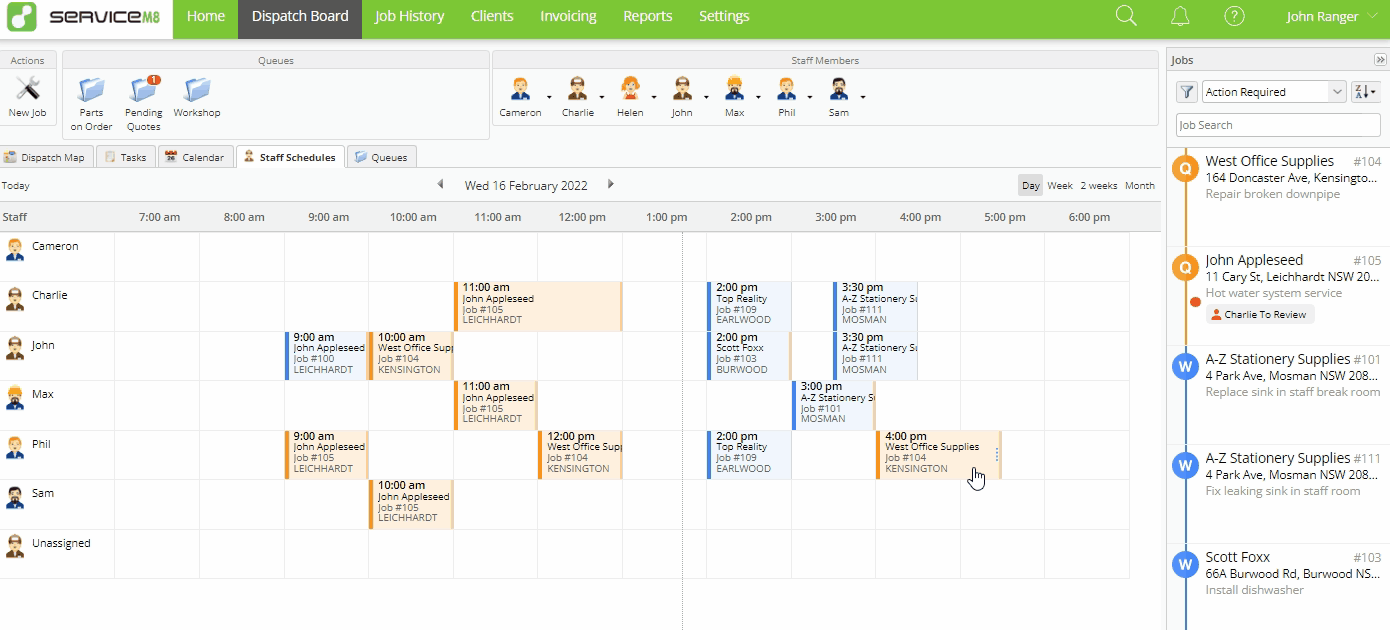Switch schedule to Week view
Viewport: 1390px width, 630px height.
pyautogui.click(x=1060, y=185)
